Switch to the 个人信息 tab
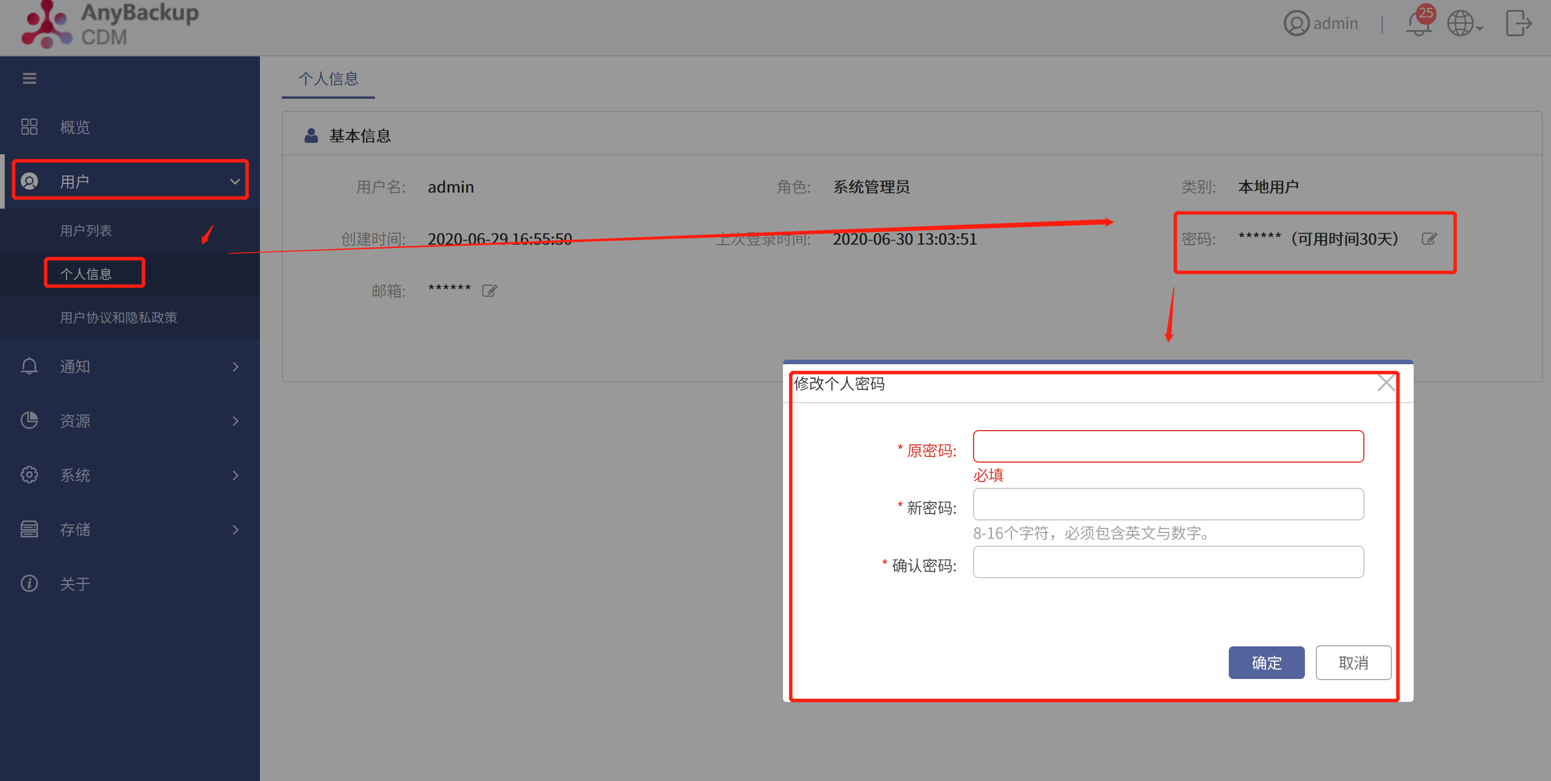Image resolution: width=1551 pixels, height=781 pixels. coord(328,77)
